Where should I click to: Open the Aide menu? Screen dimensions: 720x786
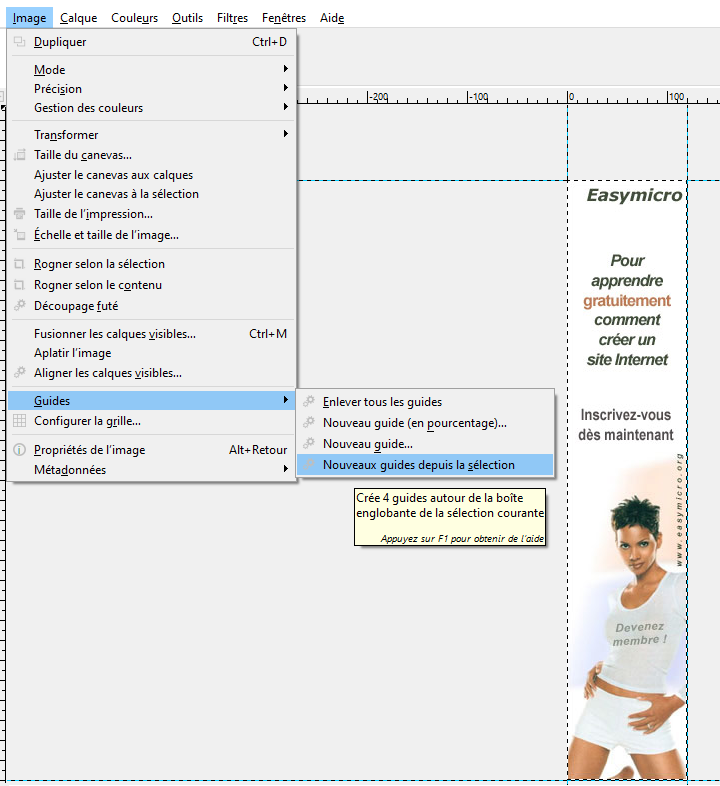[x=332, y=18]
